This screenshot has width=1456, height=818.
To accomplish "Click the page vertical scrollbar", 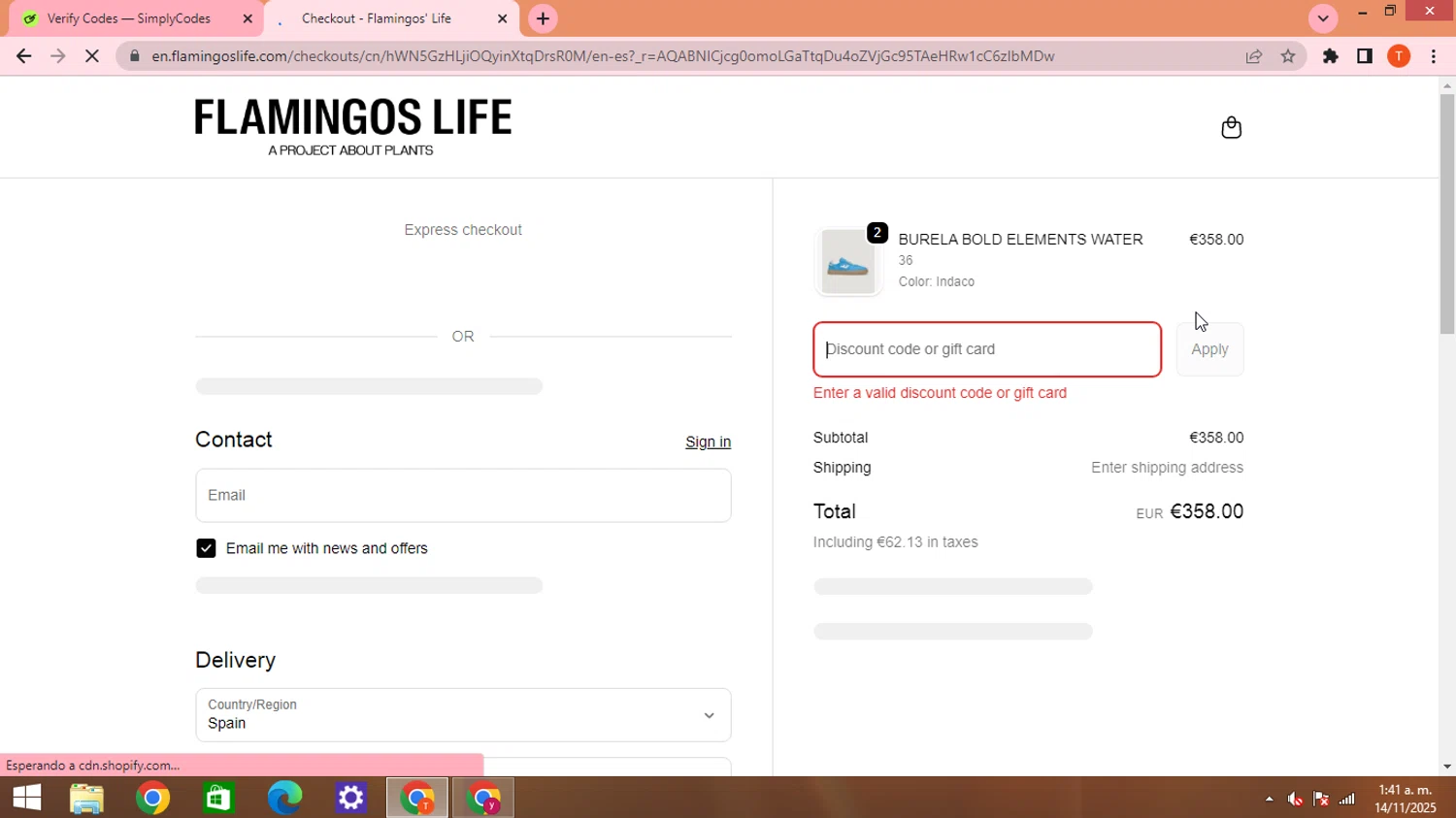I will click(x=1447, y=215).
